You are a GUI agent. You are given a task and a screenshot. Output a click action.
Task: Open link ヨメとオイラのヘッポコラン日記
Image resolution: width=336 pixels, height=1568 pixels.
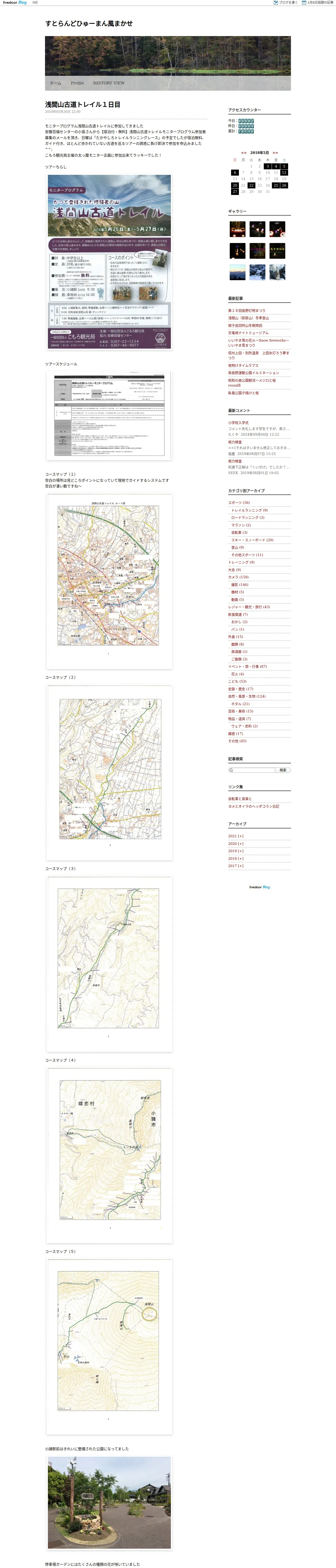click(x=254, y=806)
